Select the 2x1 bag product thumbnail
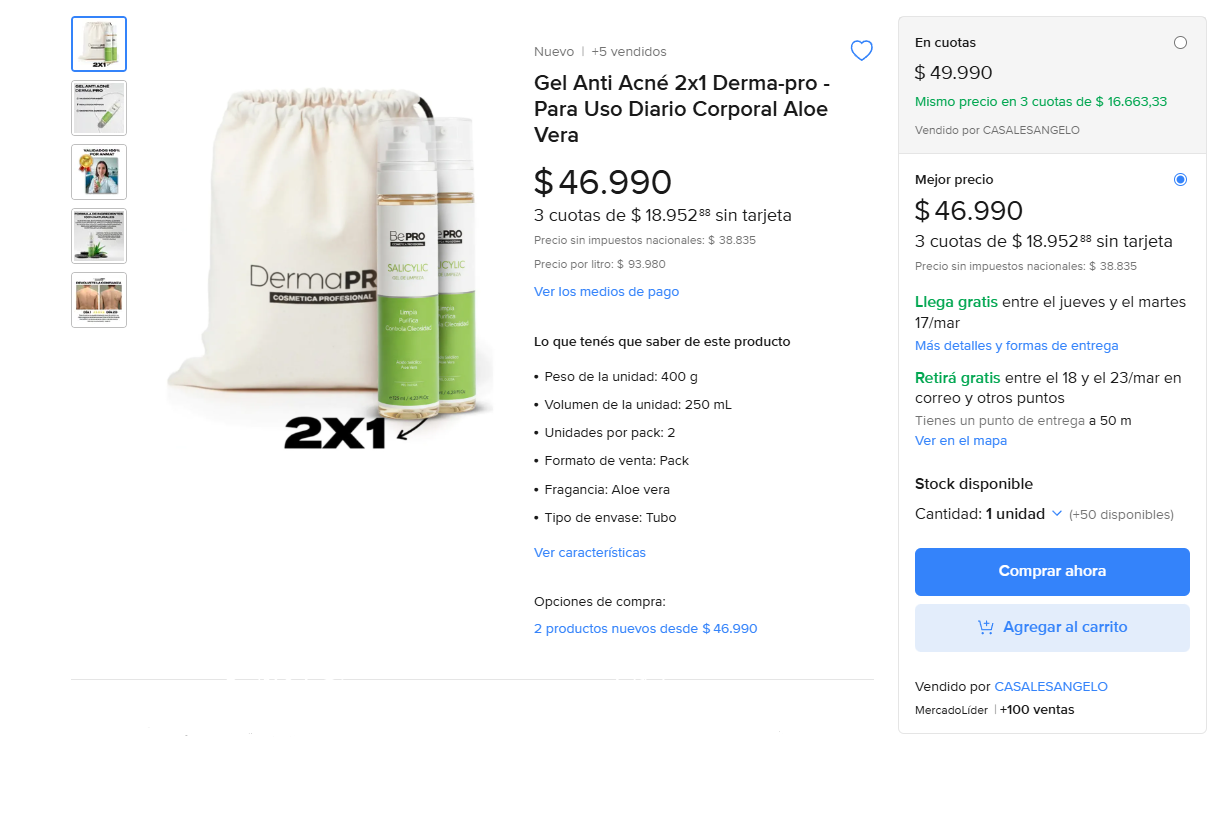The image size is (1215, 830). click(x=99, y=44)
